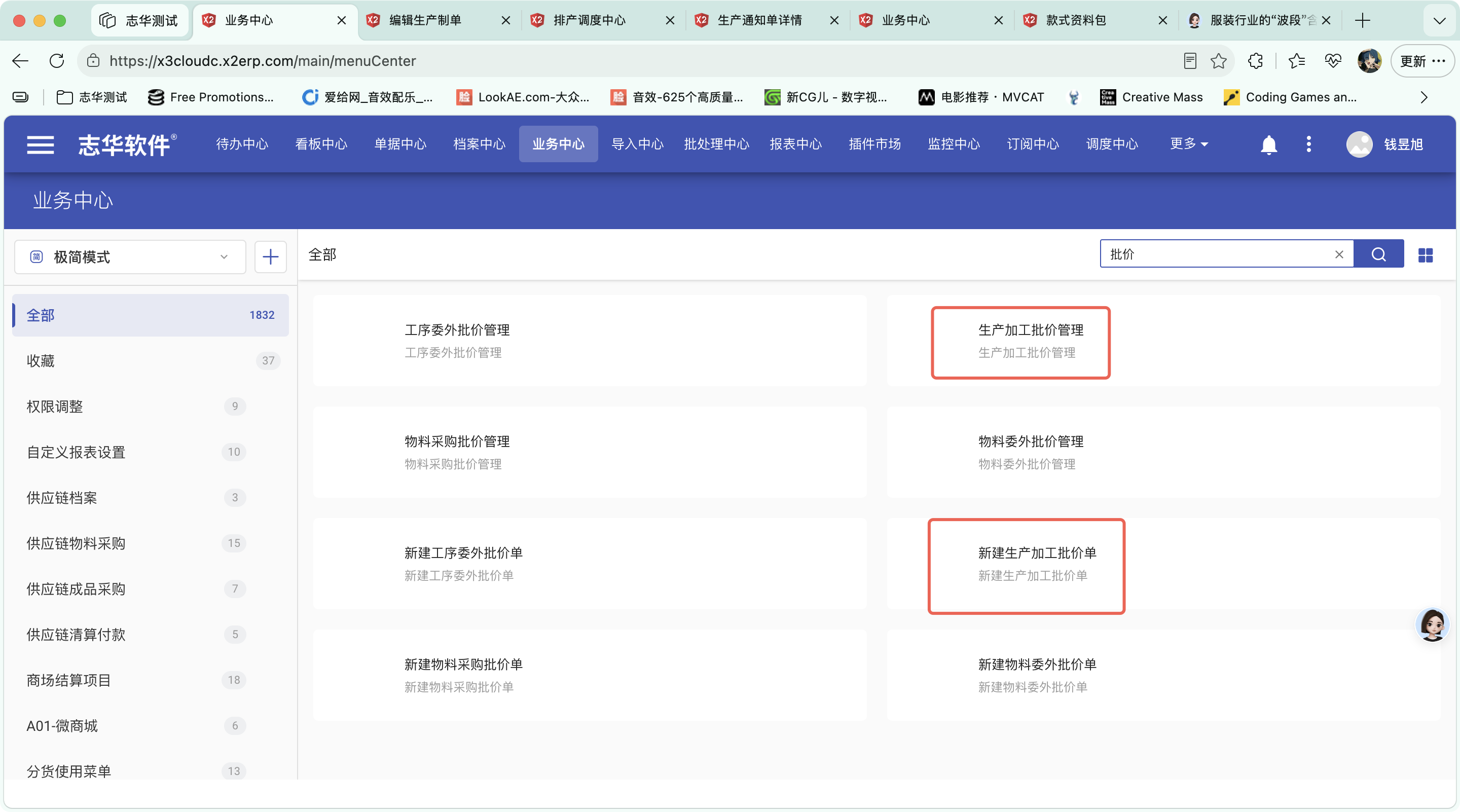The image size is (1460, 812).
Task: Click the notification bell icon
Action: pyautogui.click(x=1268, y=144)
